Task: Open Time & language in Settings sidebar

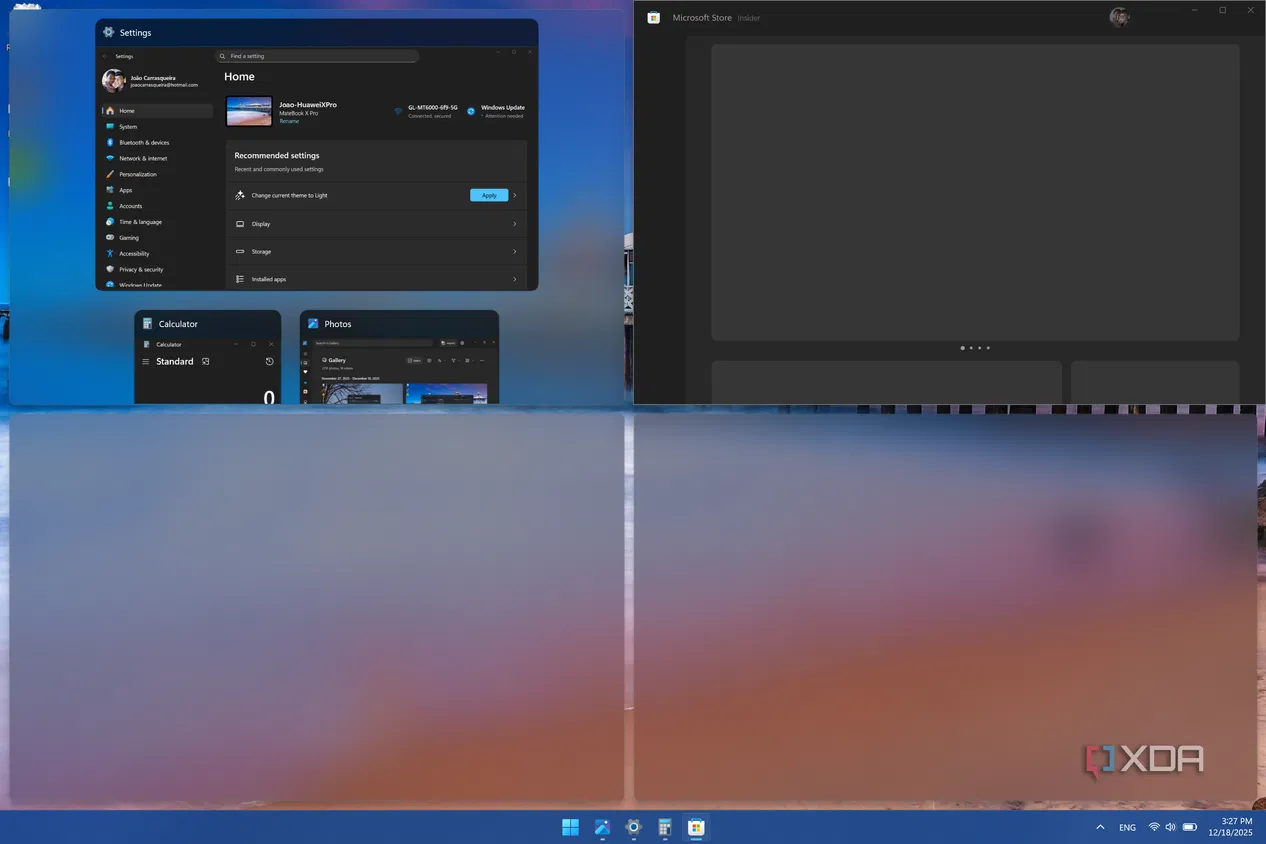Action: click(157, 222)
